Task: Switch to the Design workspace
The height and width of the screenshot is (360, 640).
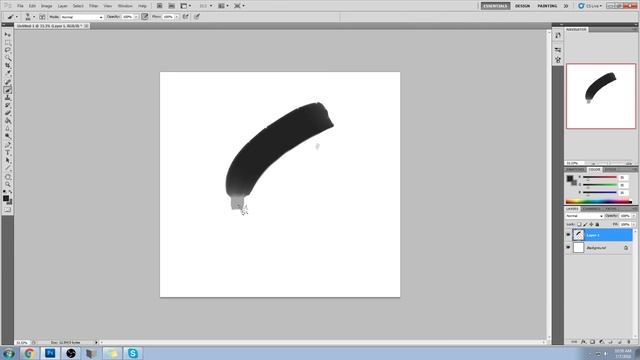Action: click(x=522, y=6)
